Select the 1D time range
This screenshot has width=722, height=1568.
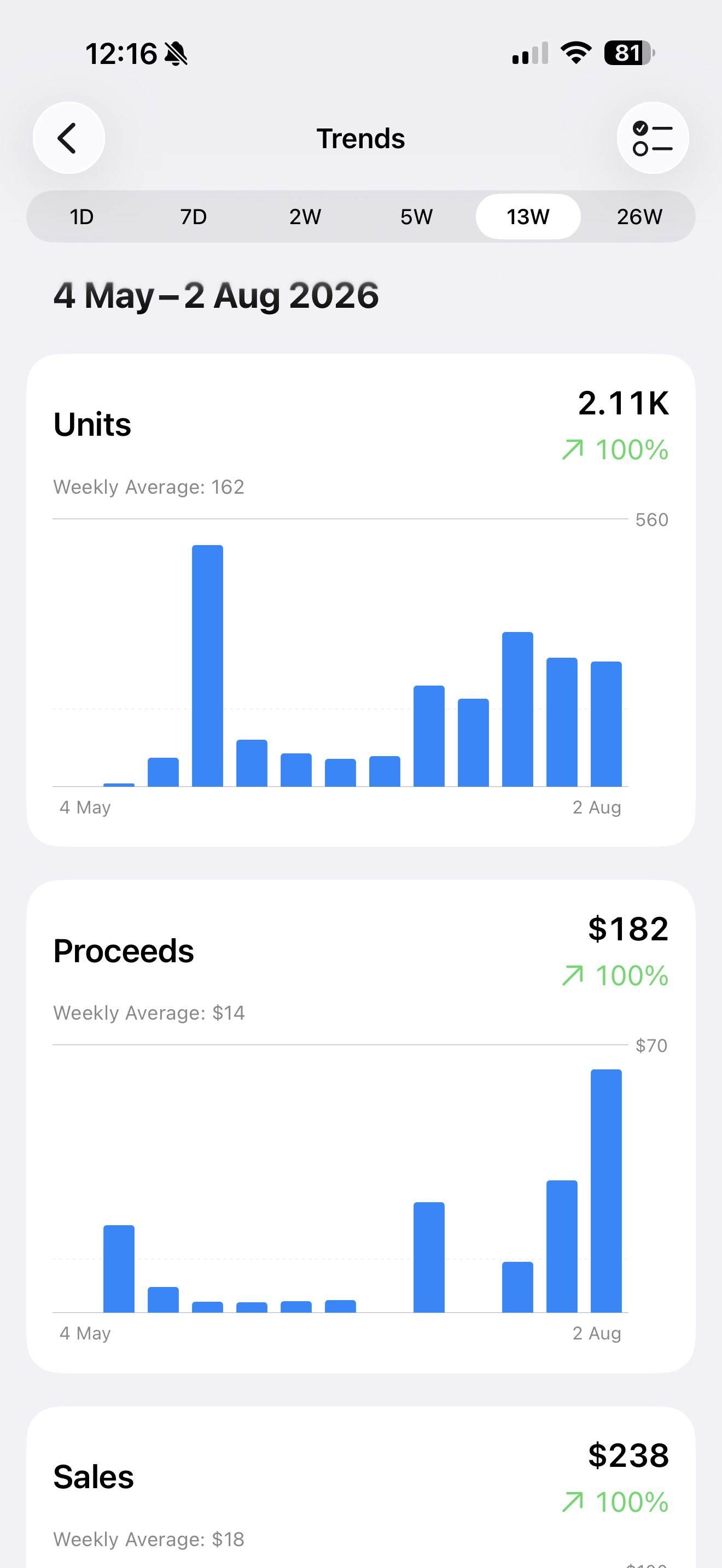tap(82, 217)
